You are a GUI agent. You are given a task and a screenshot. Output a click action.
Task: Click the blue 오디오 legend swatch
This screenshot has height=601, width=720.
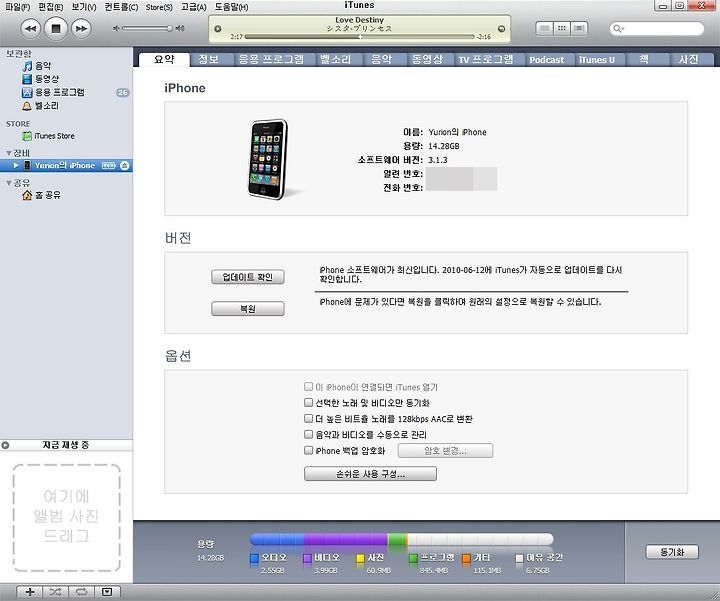(254, 558)
